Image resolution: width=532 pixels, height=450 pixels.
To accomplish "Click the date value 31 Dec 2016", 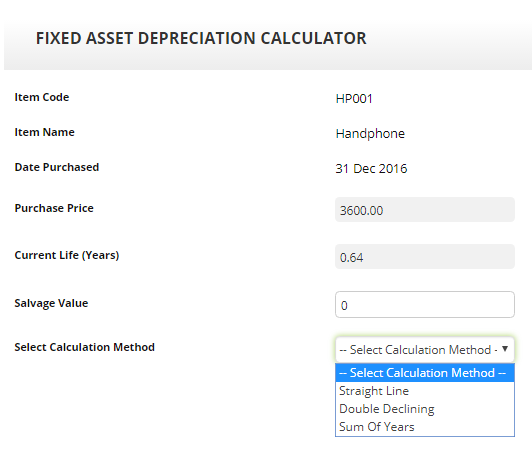I will click(371, 169).
